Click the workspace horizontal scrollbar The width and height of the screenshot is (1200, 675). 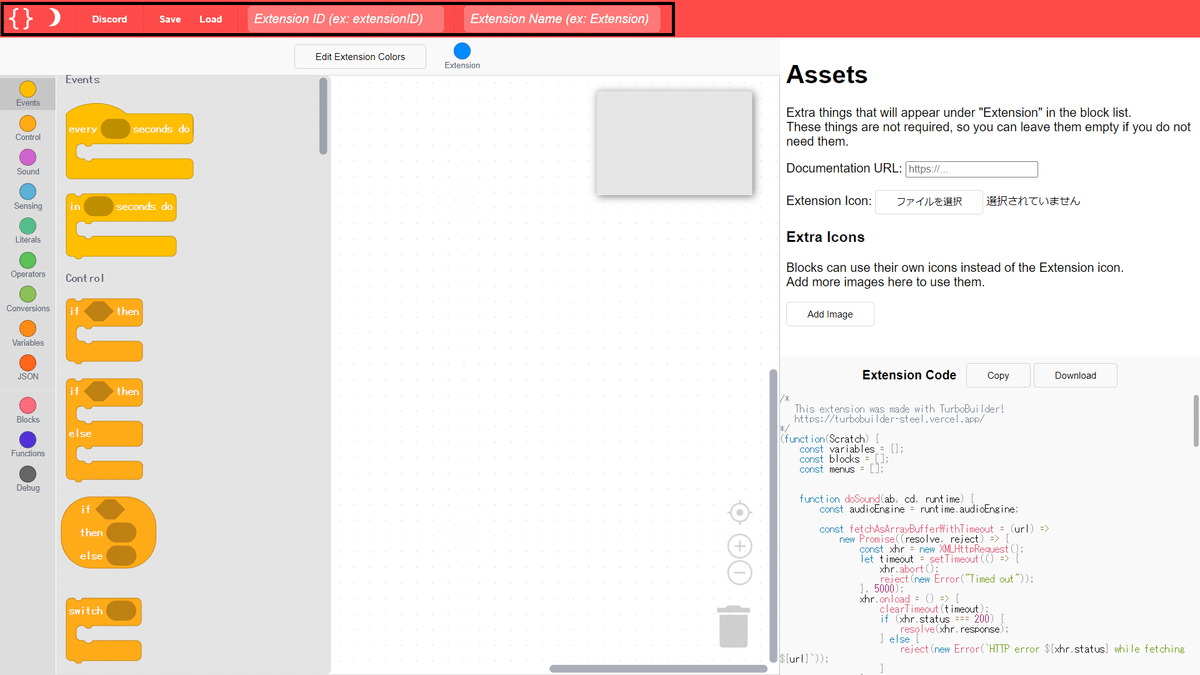658,669
